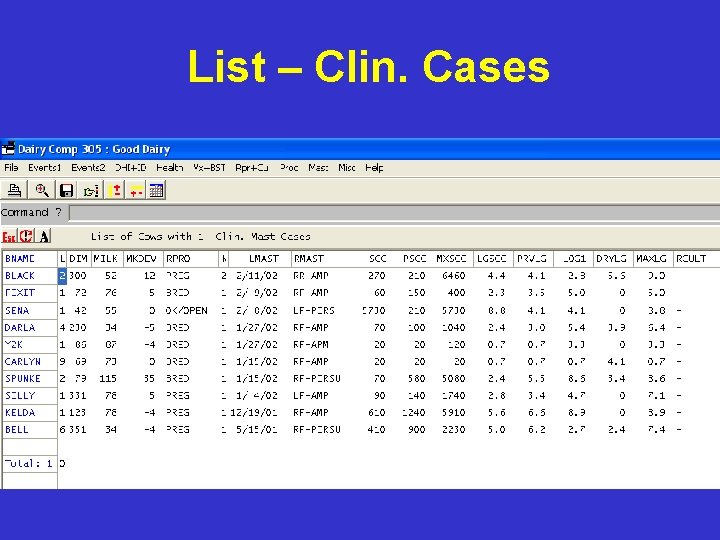
Task: Click the LGSCC column header
Action: (x=493, y=259)
